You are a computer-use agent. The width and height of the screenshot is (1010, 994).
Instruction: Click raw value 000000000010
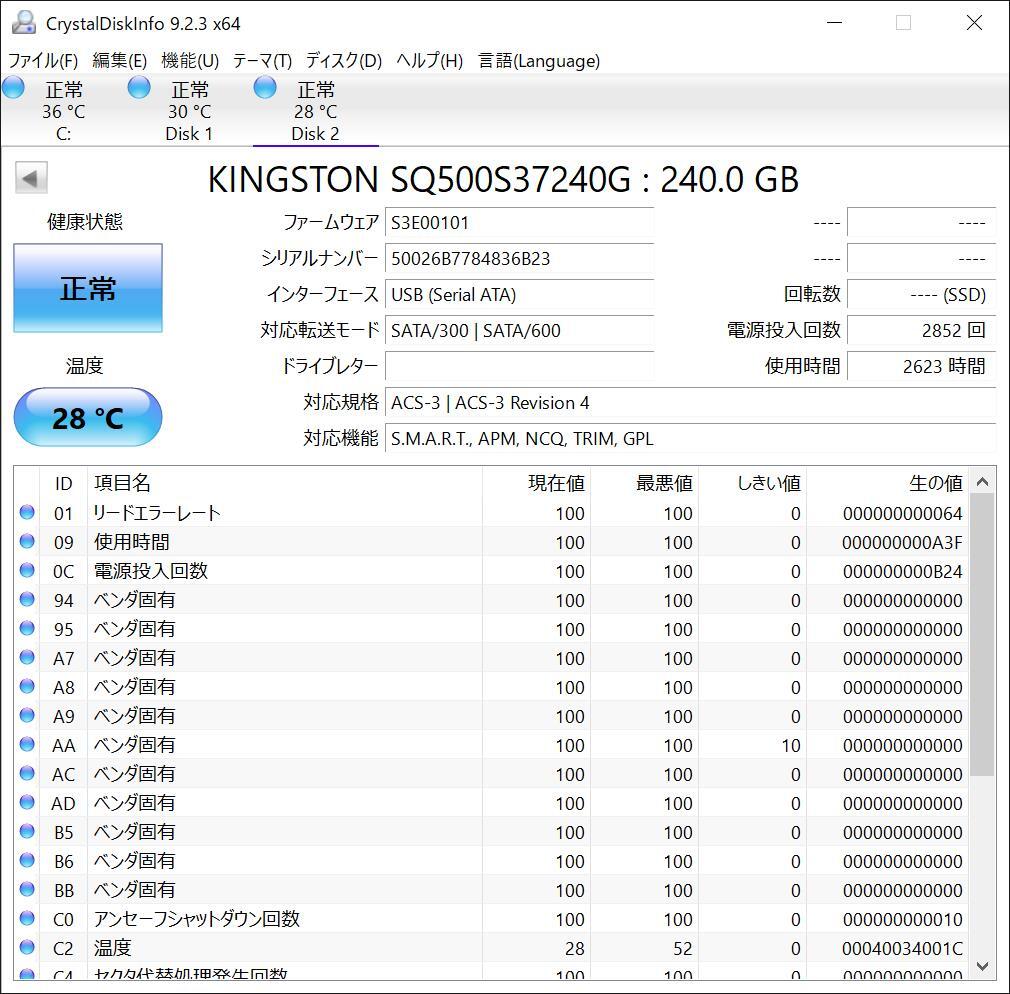coord(902,919)
